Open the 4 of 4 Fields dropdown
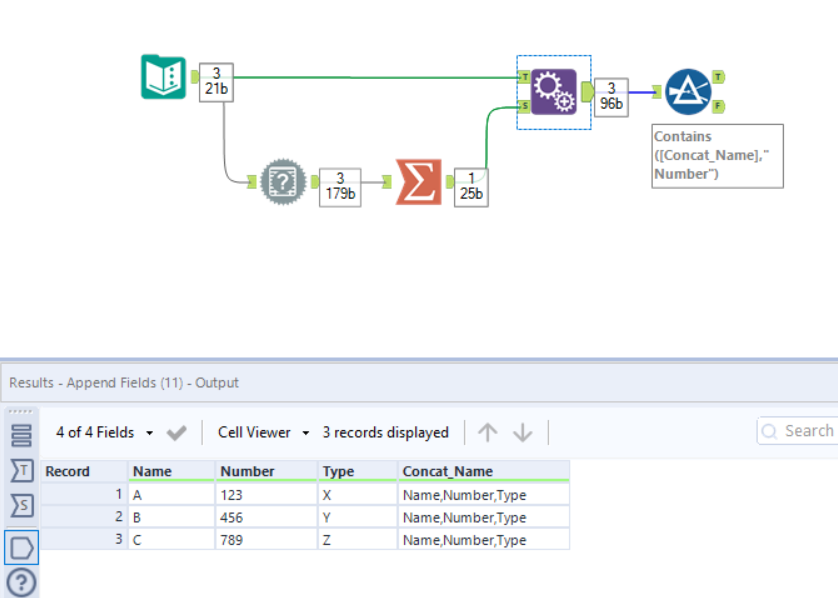 pyautogui.click(x=105, y=432)
